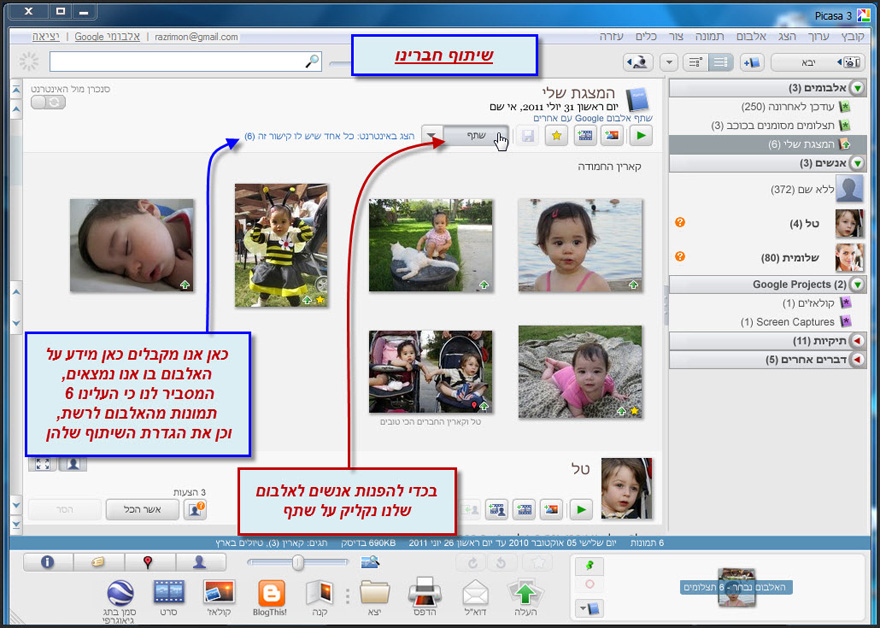
Task: Switch to flat folder list view
Action: (721, 62)
